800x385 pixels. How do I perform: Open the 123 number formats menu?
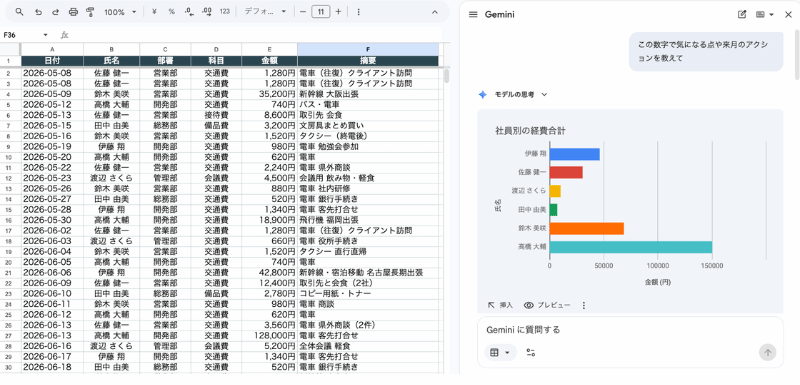coord(224,12)
